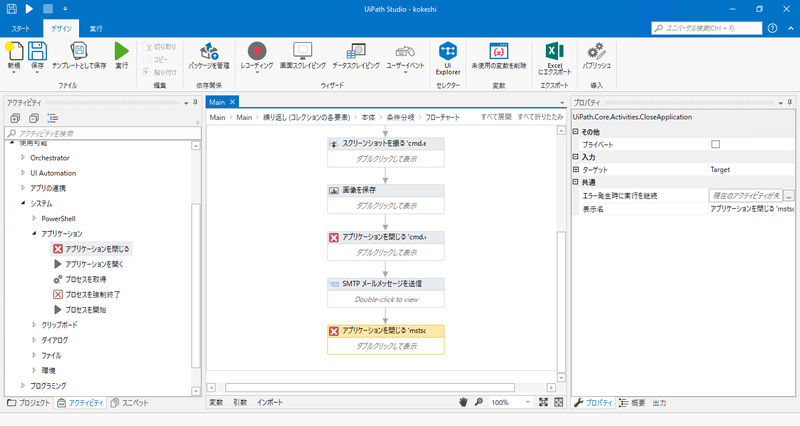Close the Main designer tab
Image resolution: width=800 pixels, height=426 pixels.
[232, 102]
